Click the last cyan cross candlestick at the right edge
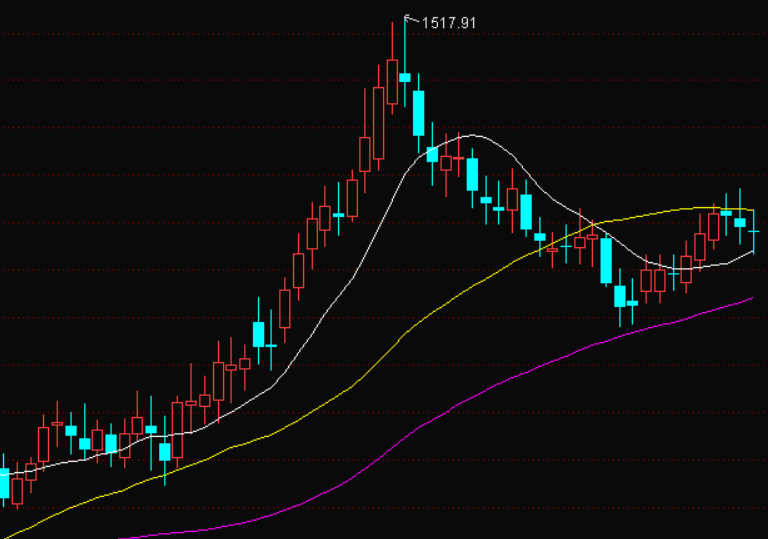This screenshot has width=768, height=539. click(x=754, y=231)
